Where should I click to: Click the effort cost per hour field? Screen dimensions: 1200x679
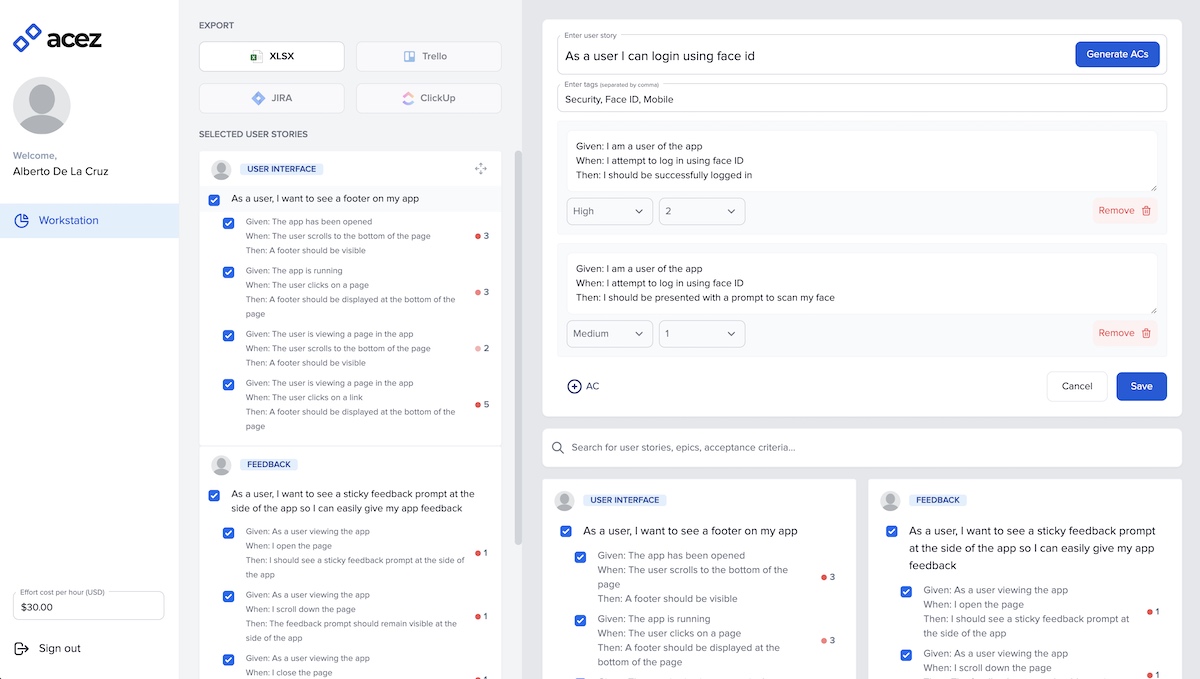88,605
